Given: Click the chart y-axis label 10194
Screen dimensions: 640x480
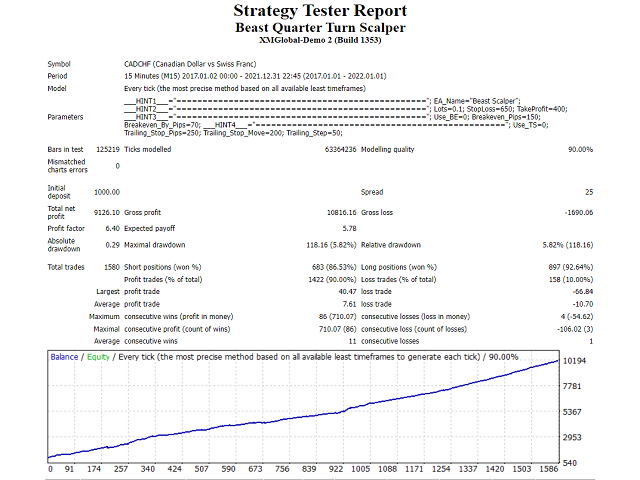Looking at the screenshot, I should coord(574,361).
